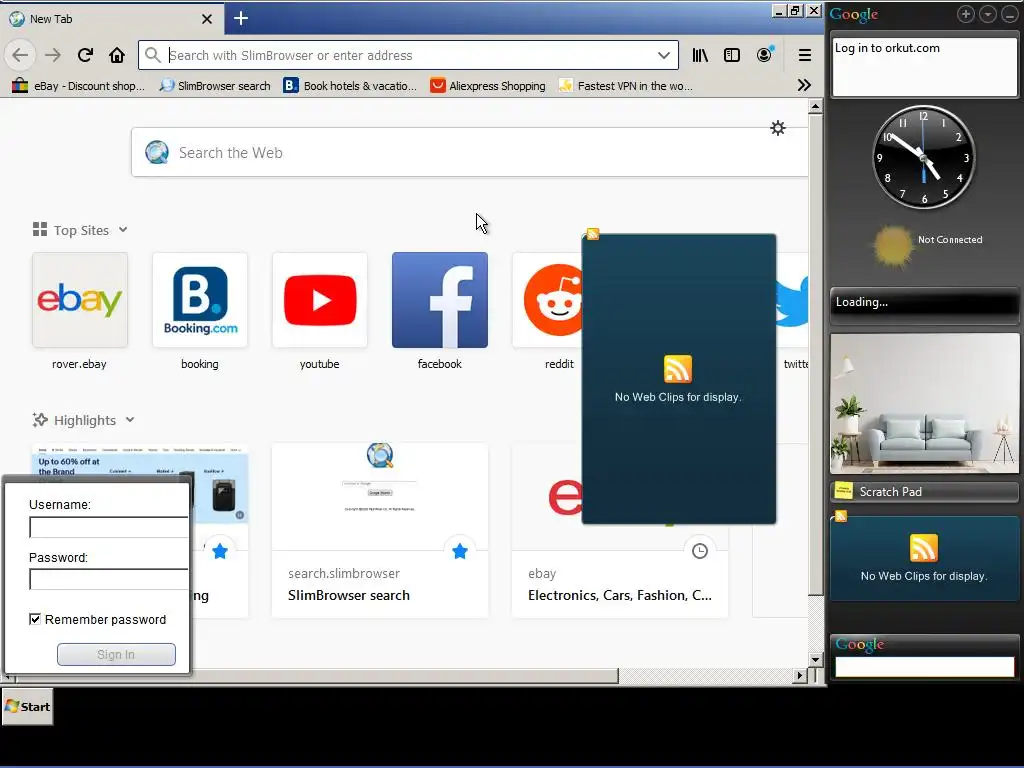Click the Log in to orkut.com gadget
The height and width of the screenshot is (768, 1024).
924,67
